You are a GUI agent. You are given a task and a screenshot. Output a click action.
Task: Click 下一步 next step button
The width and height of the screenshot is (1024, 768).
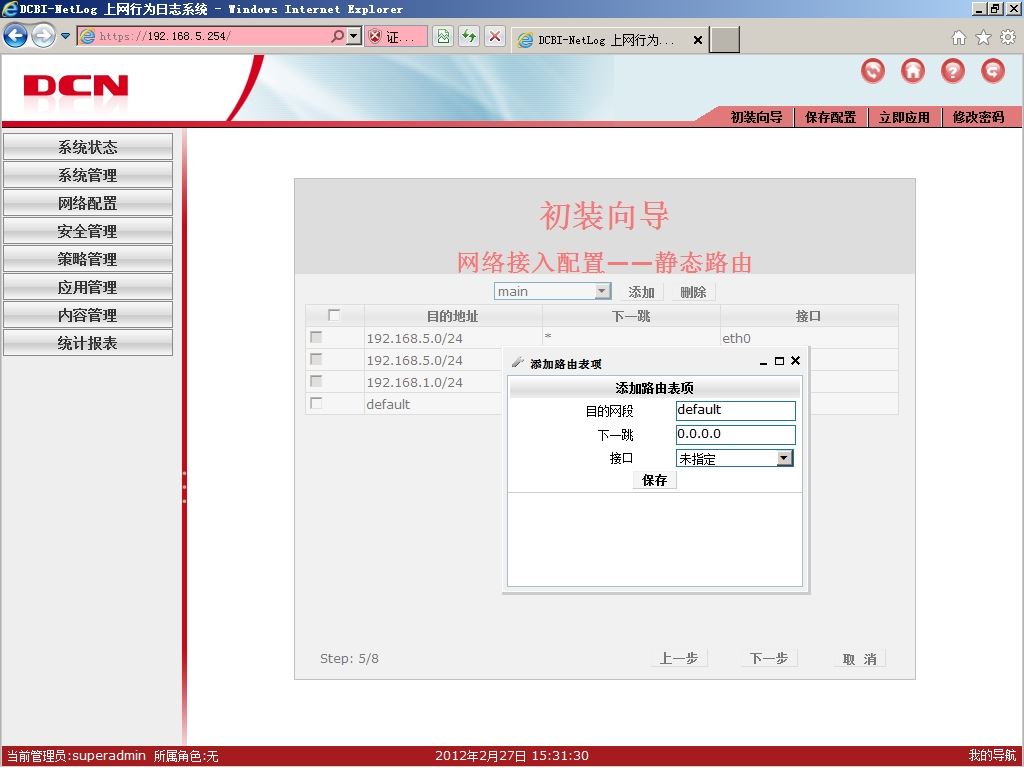[x=769, y=658]
